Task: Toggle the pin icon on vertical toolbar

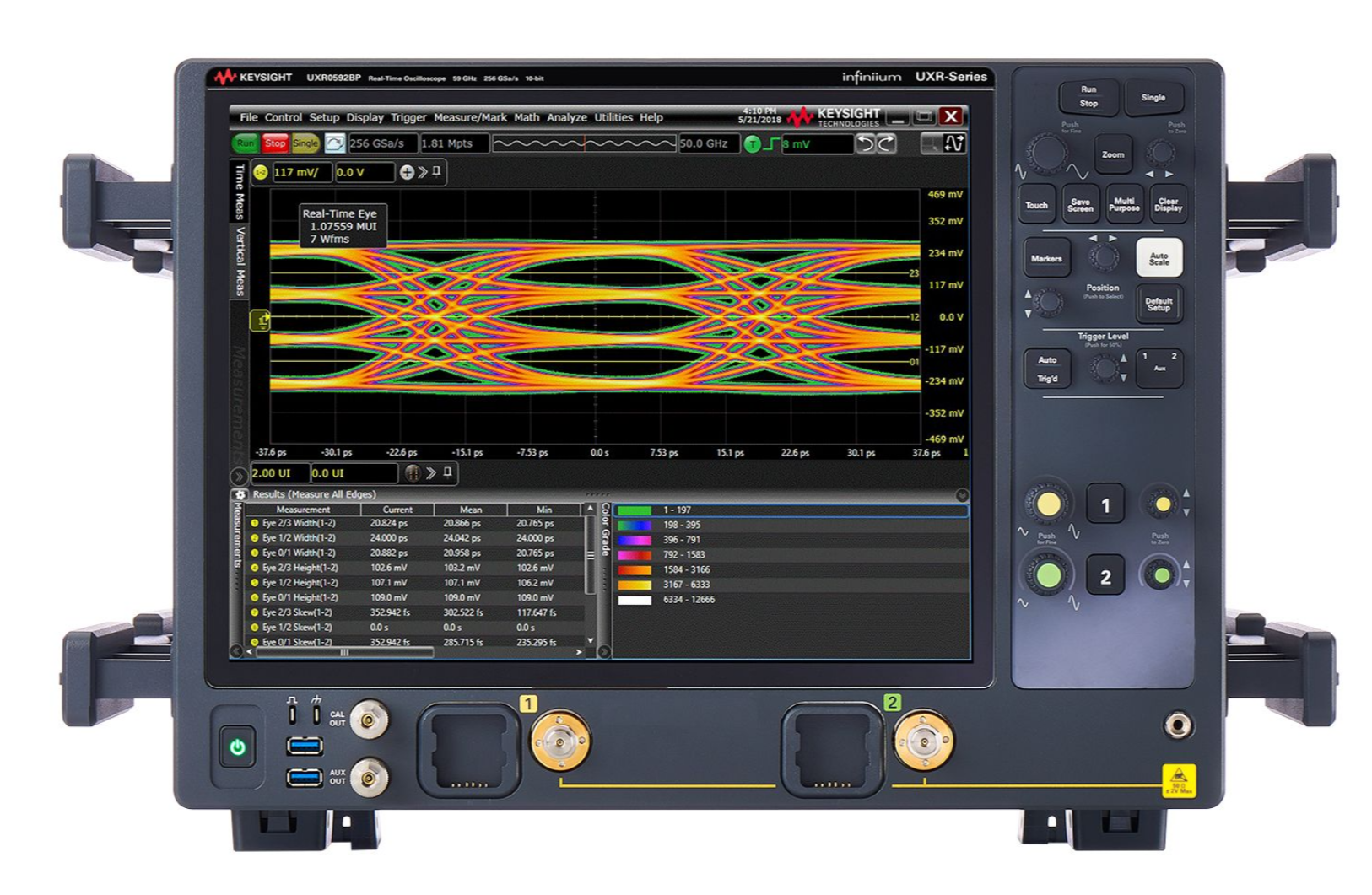Action: tap(436, 172)
